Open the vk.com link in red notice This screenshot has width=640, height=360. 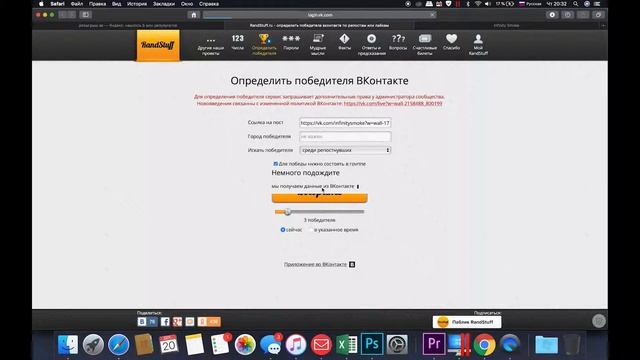tap(393, 104)
